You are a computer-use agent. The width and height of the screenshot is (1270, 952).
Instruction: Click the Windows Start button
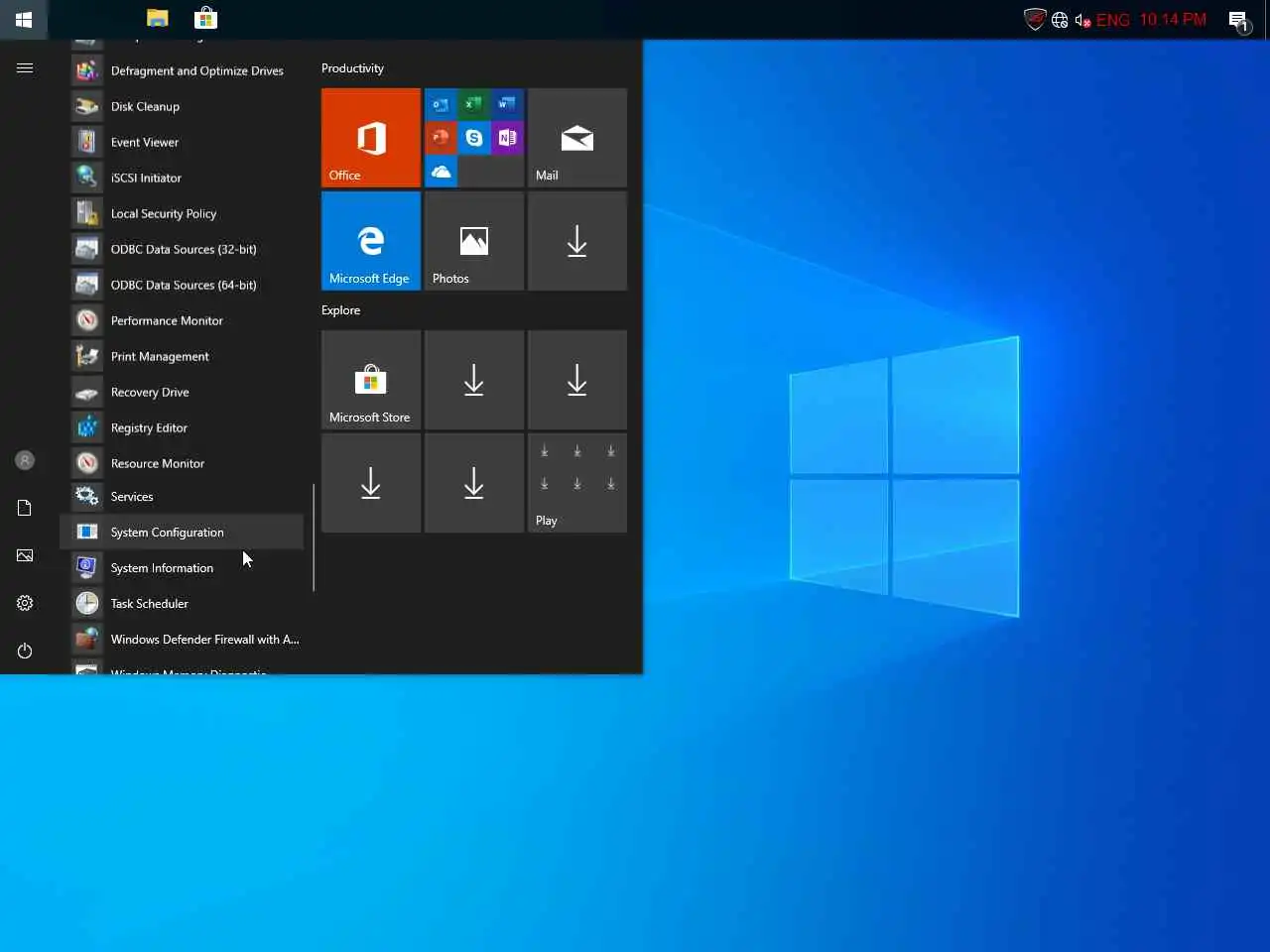click(24, 19)
